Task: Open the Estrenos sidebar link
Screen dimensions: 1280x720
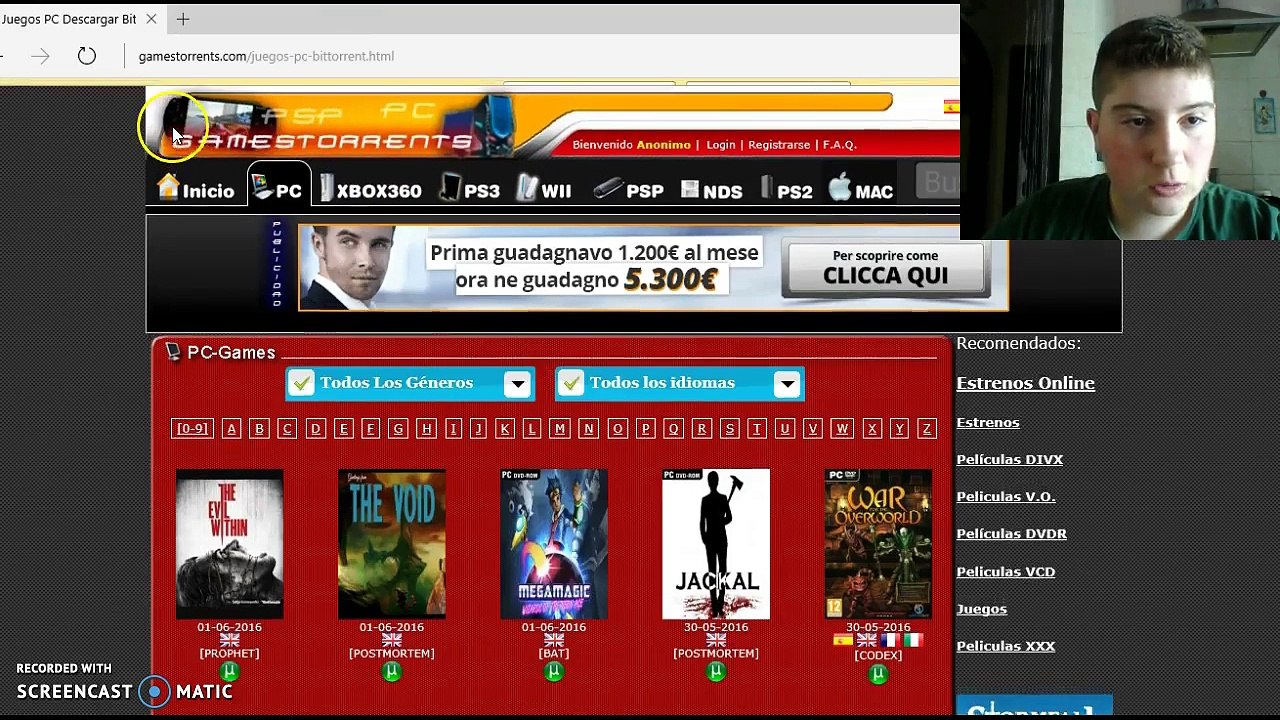Action: click(x=988, y=423)
